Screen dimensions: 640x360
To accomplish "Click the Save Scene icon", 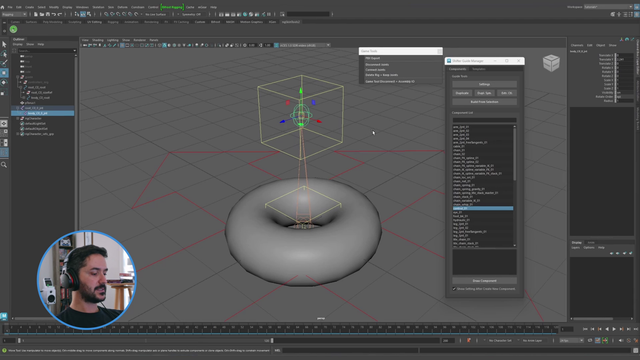I will click(x=47, y=14).
